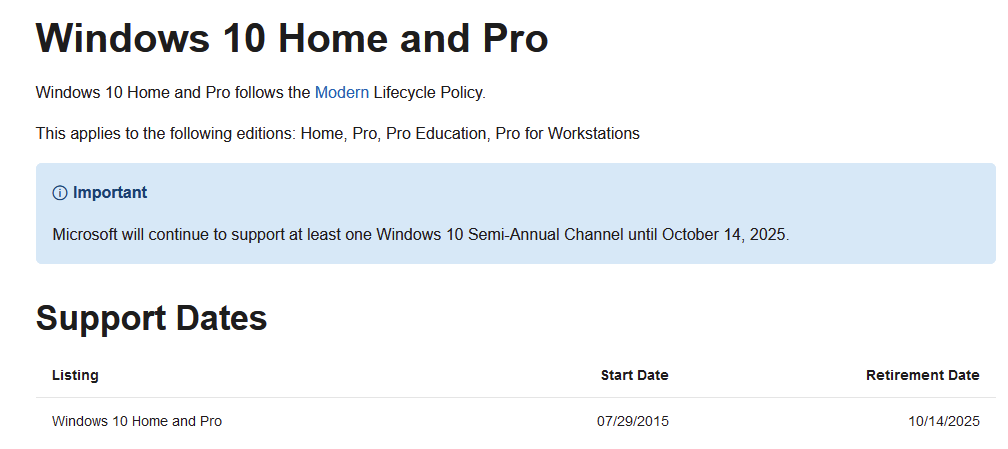This screenshot has height=449, width=1008.
Task: Click the 'Home' edition in the editions list
Action: click(321, 134)
